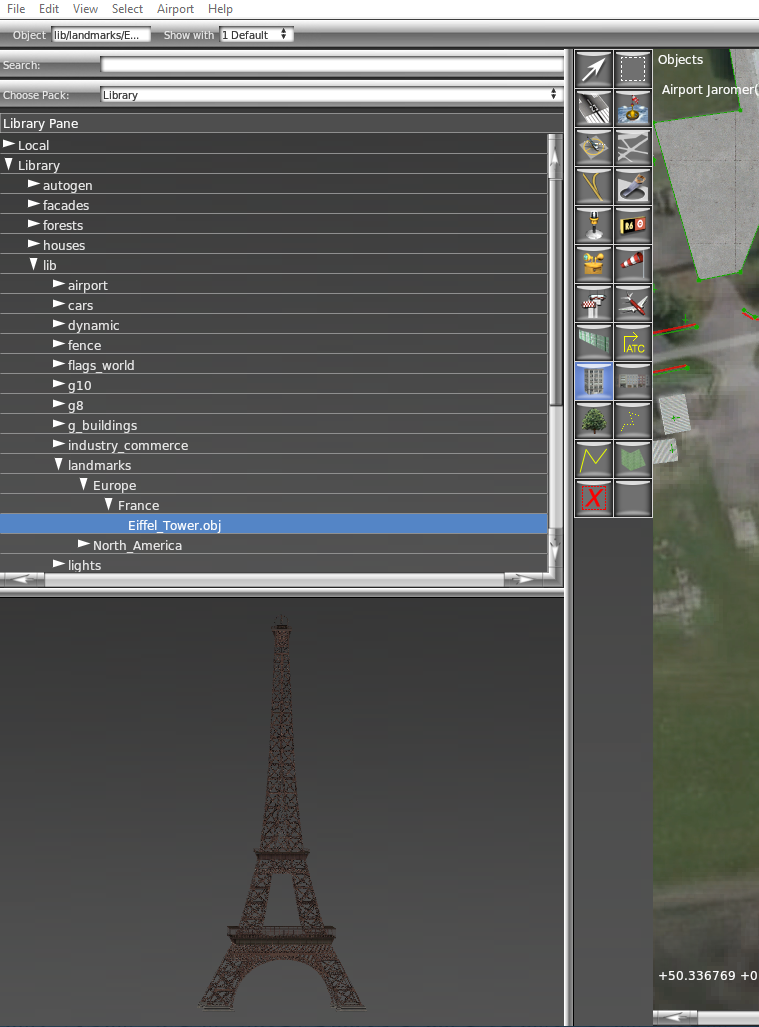Pick the red X Exclusion tool
Viewport: 759px width, 1027px height.
coord(593,497)
